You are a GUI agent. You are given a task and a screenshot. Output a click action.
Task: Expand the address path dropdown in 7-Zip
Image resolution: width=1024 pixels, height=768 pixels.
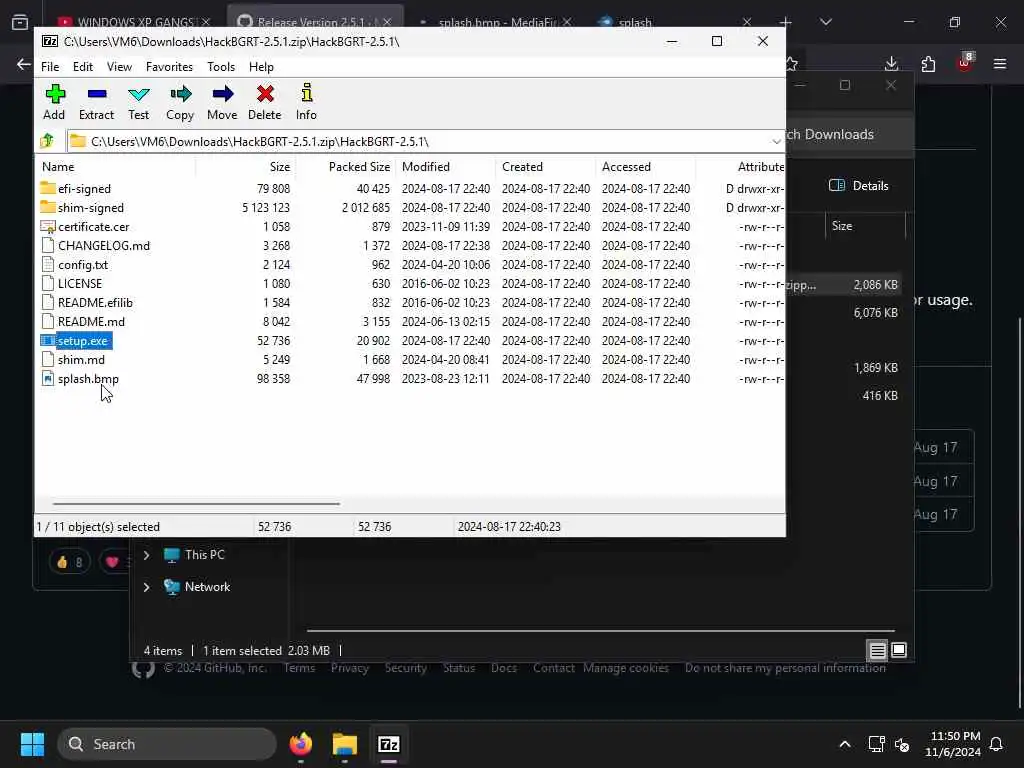pyautogui.click(x=775, y=141)
